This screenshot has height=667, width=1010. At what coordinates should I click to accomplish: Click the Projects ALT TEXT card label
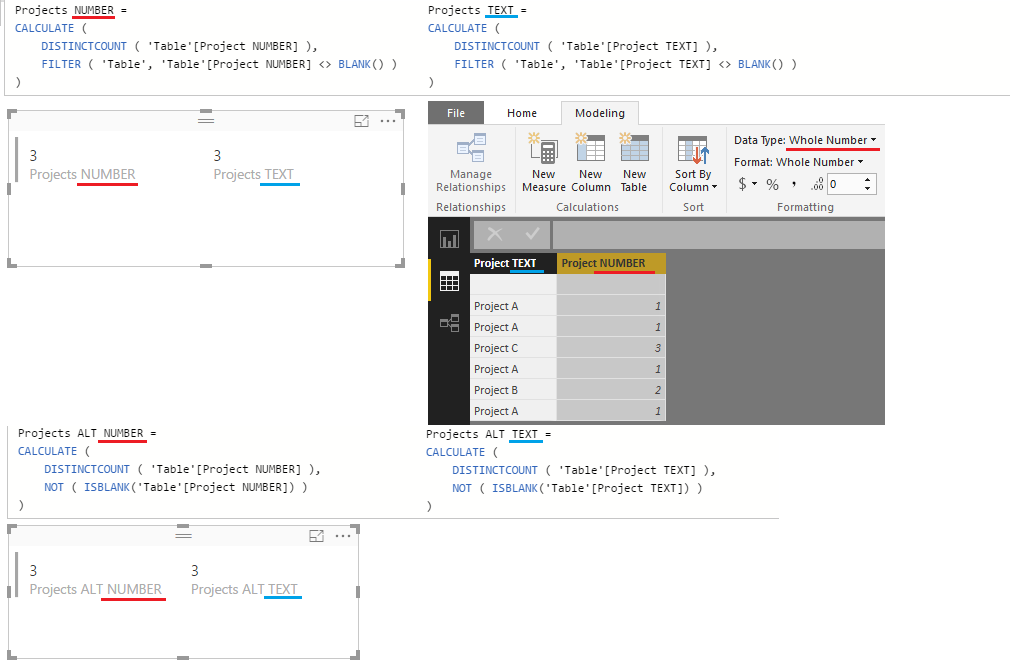tap(244, 589)
